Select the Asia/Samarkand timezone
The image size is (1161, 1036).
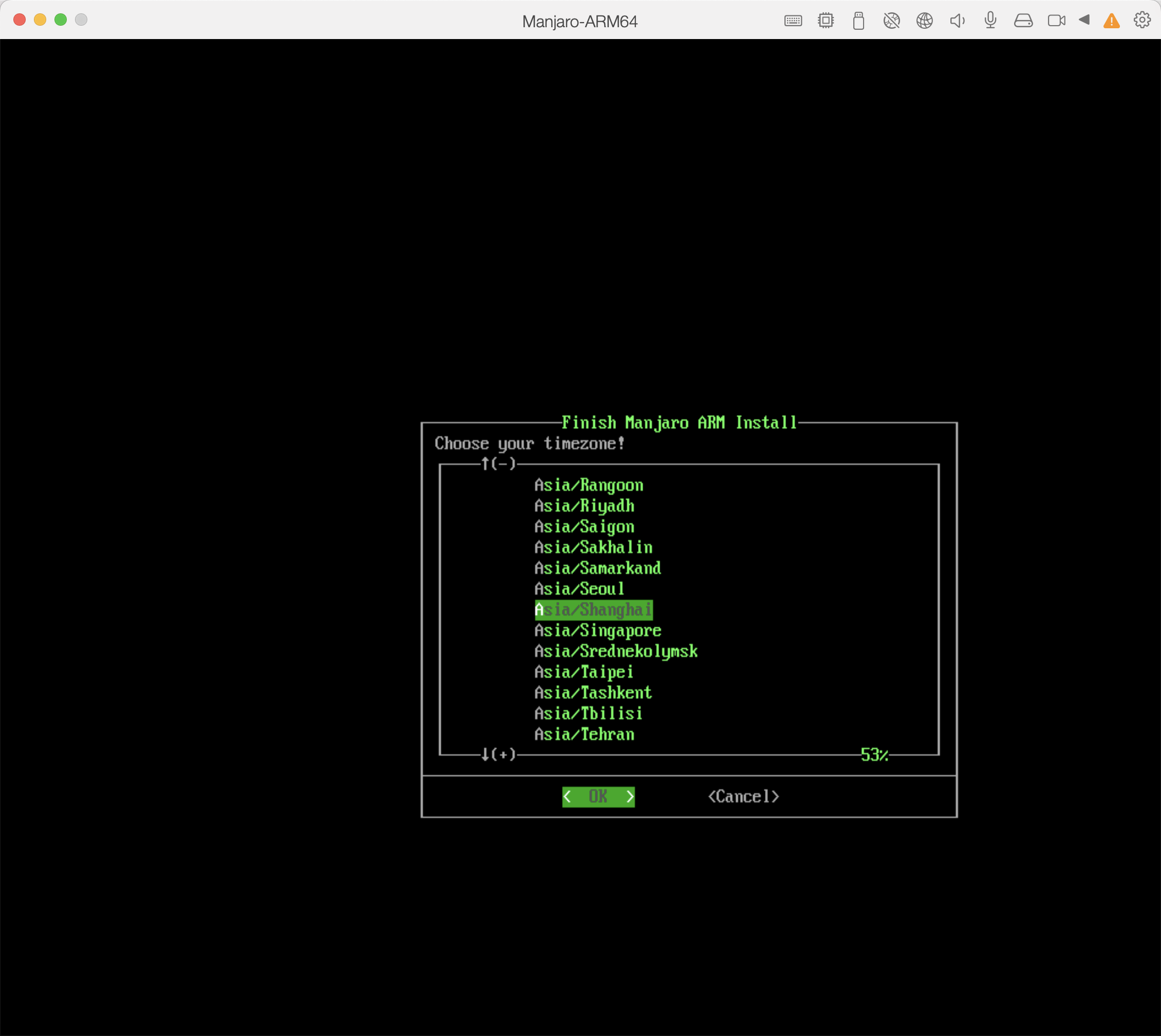point(598,568)
